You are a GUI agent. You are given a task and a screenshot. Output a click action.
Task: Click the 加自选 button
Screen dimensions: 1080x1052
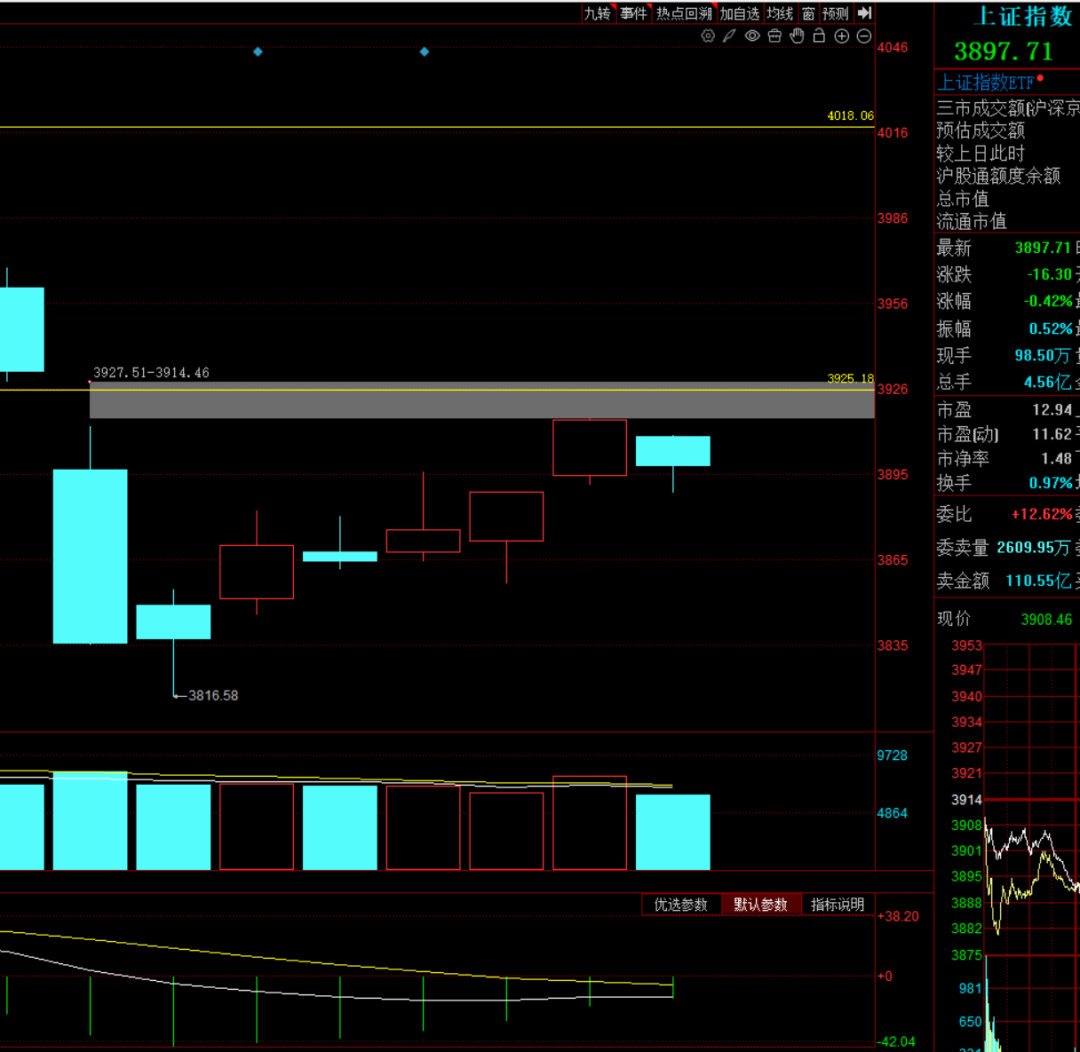click(740, 13)
